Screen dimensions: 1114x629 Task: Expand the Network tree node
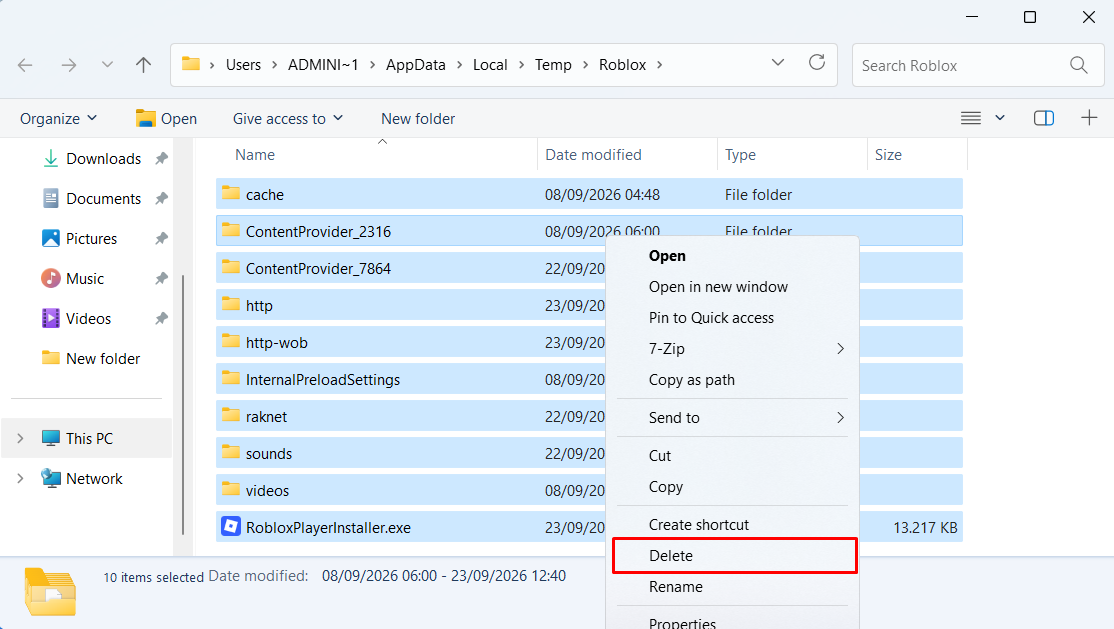tap(21, 478)
